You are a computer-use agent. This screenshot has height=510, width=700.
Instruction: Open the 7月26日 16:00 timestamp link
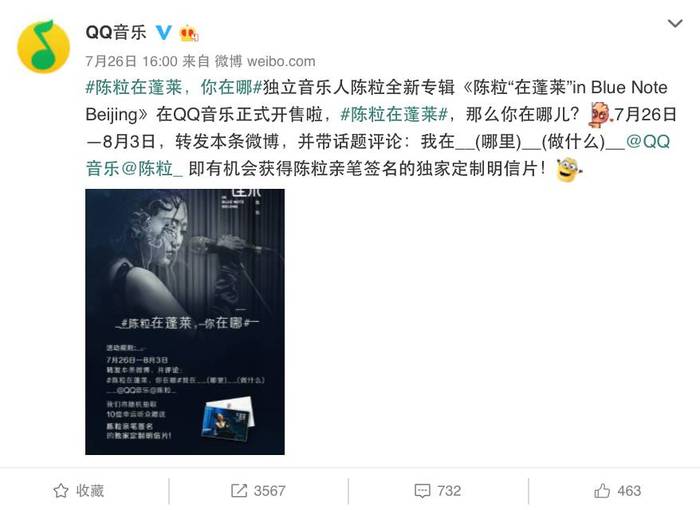coord(131,61)
